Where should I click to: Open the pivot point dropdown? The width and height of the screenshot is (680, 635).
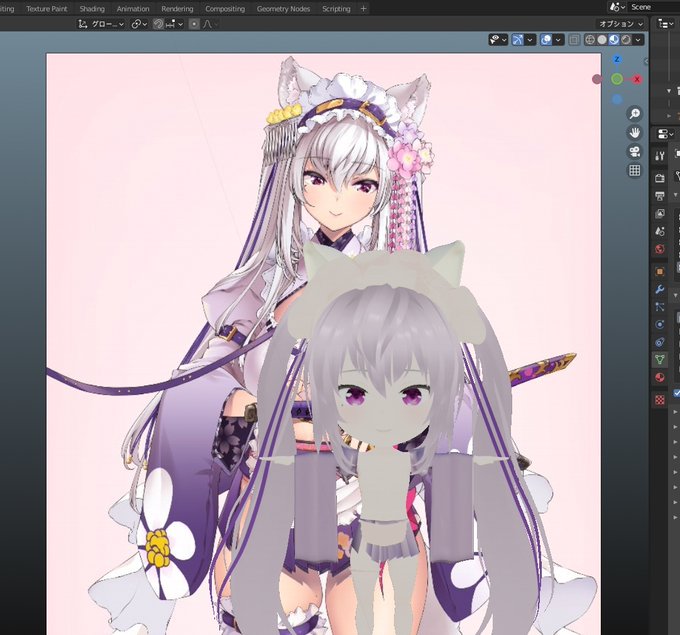pos(139,24)
